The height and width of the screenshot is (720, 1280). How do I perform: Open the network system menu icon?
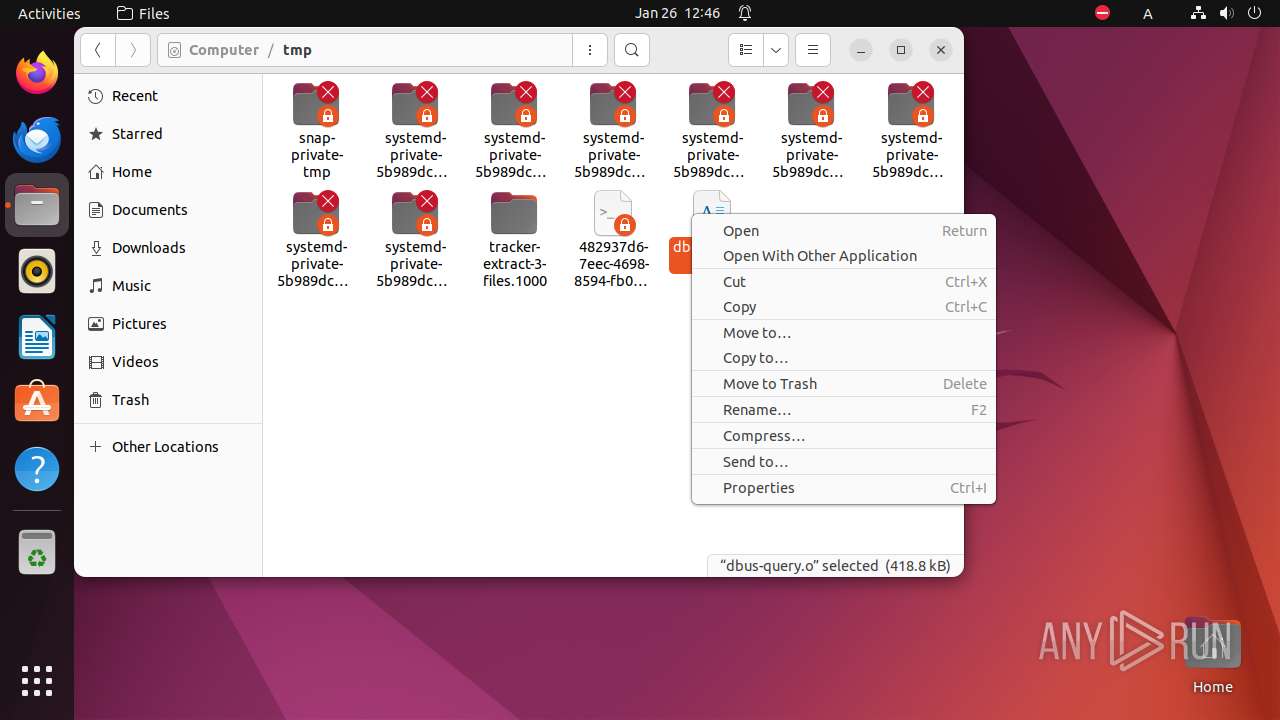1199,13
